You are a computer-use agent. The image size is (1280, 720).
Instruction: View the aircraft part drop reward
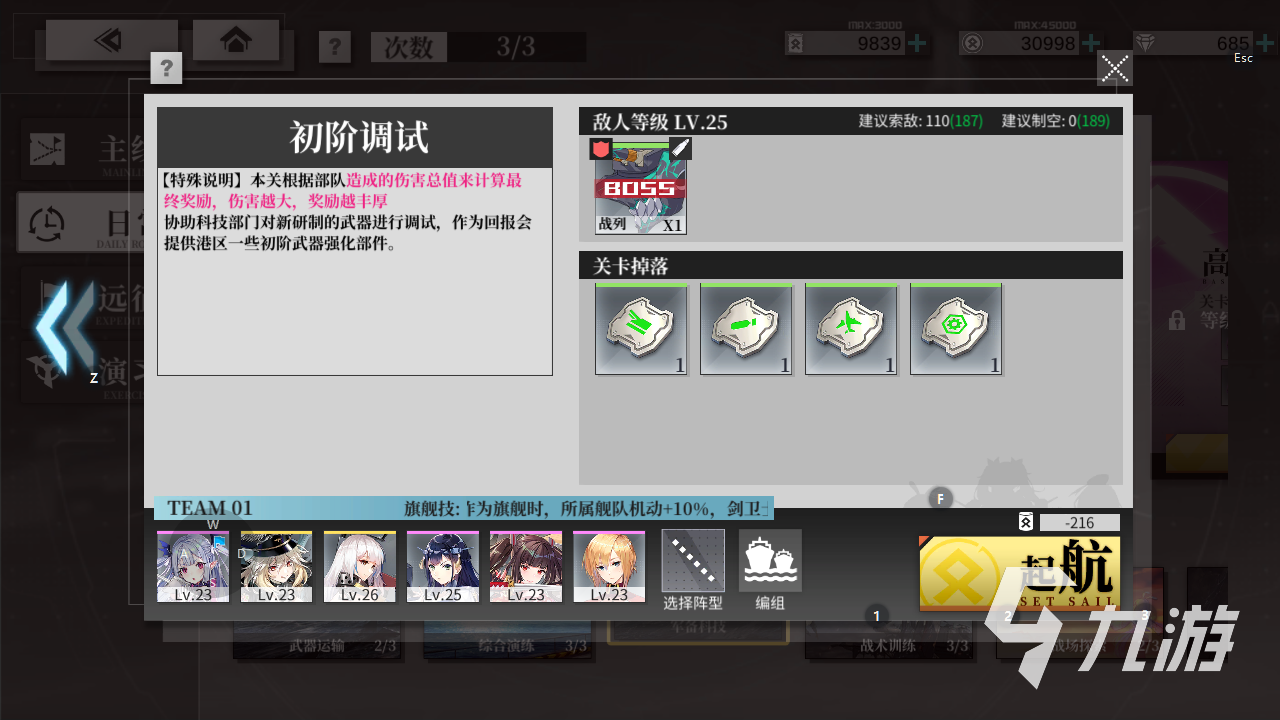[x=851, y=329]
